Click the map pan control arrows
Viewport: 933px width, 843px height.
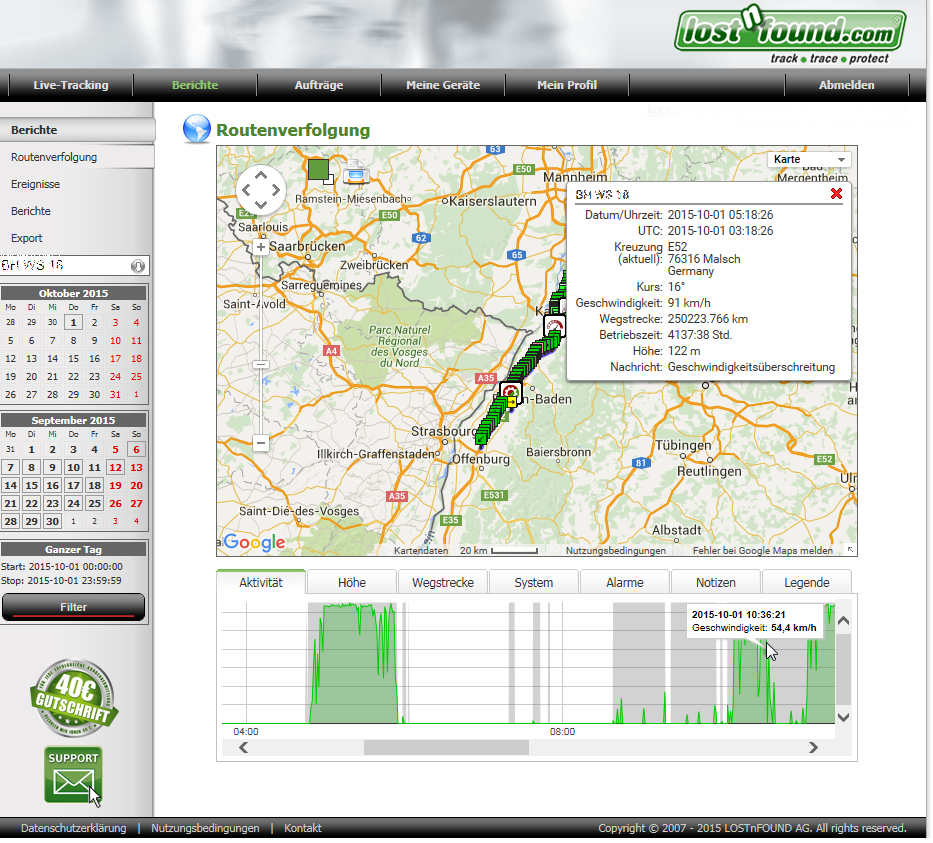(x=261, y=190)
